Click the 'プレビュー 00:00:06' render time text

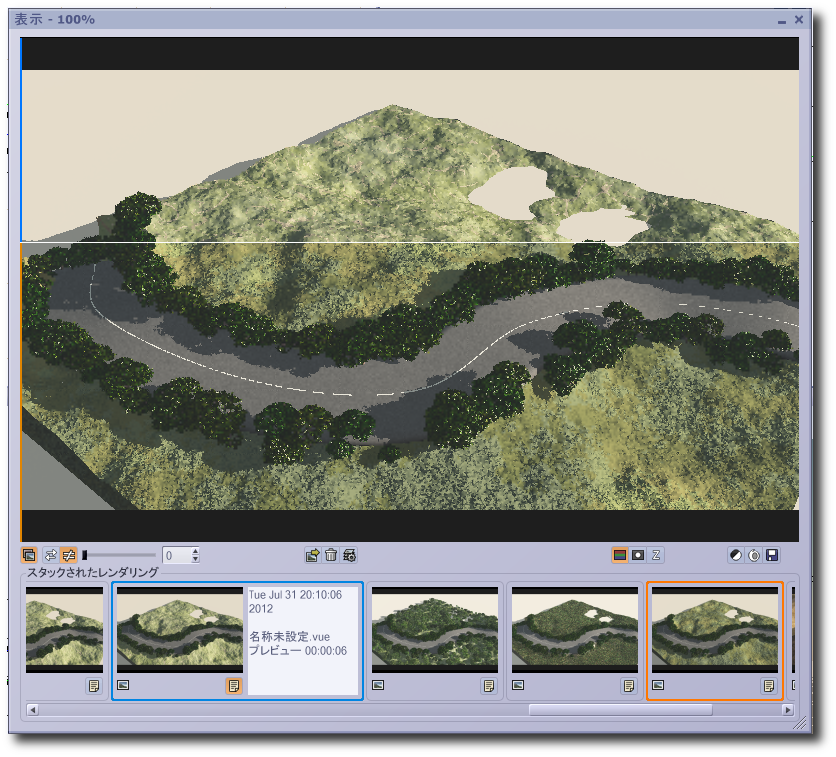coord(298,651)
